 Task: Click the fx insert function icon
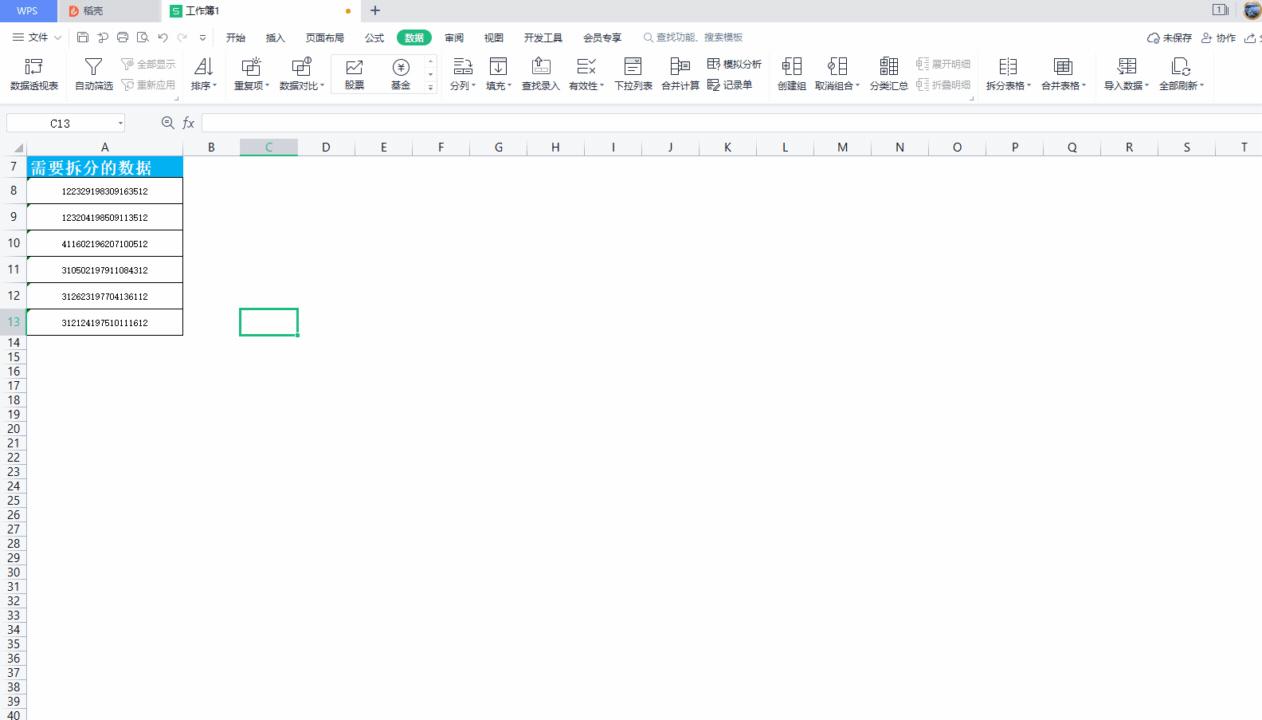[x=188, y=123]
